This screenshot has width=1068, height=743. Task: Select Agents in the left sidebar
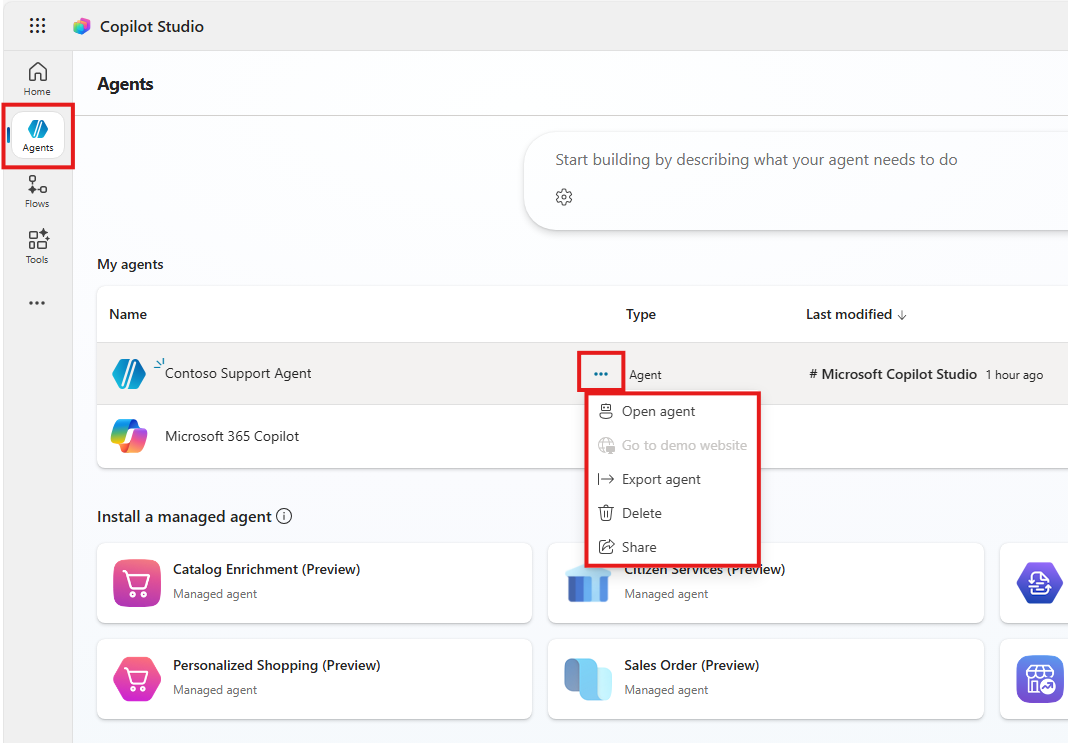38,136
